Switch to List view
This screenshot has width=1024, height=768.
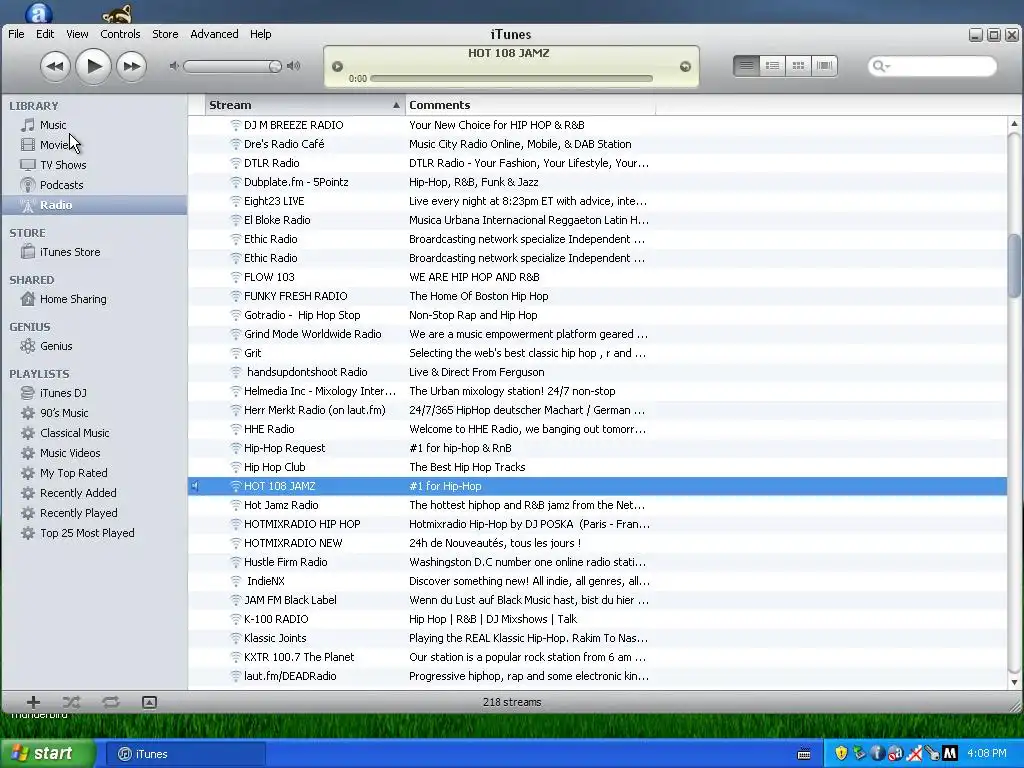[746, 65]
